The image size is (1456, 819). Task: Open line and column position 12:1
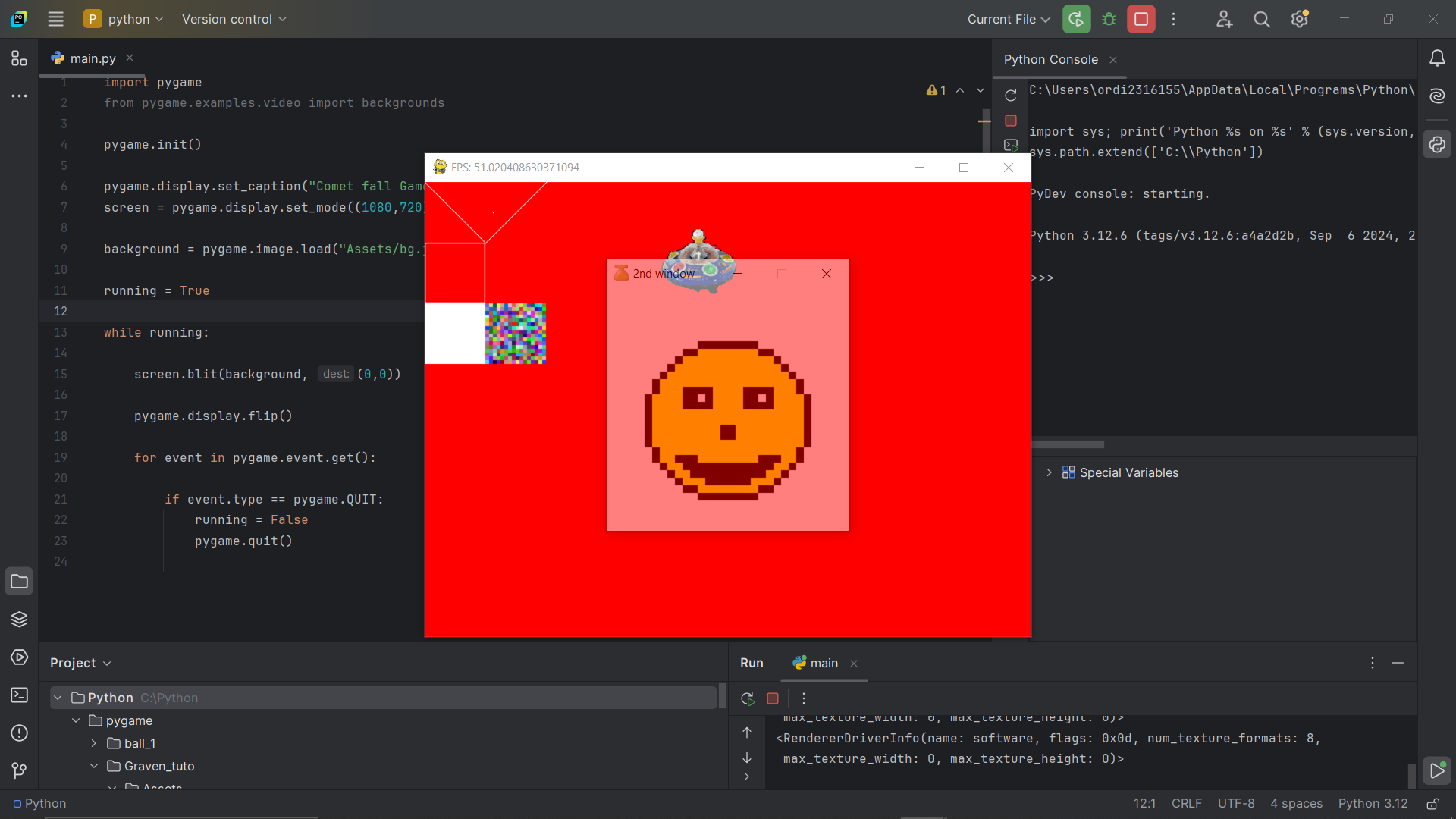point(1144,804)
